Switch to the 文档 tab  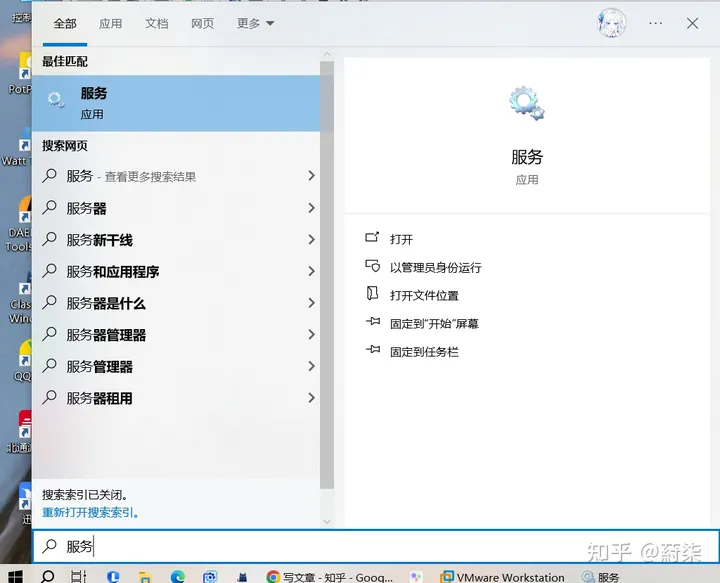click(x=157, y=23)
